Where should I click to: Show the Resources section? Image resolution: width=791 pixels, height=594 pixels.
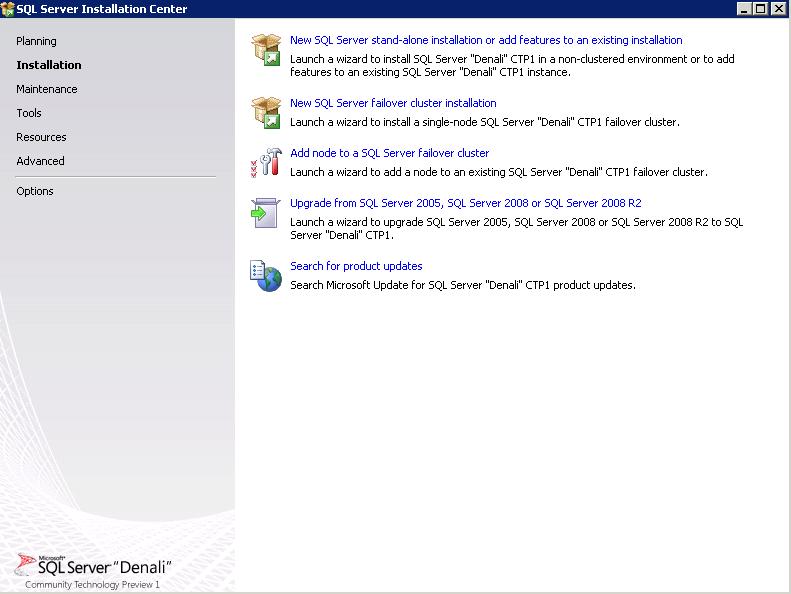coord(41,137)
